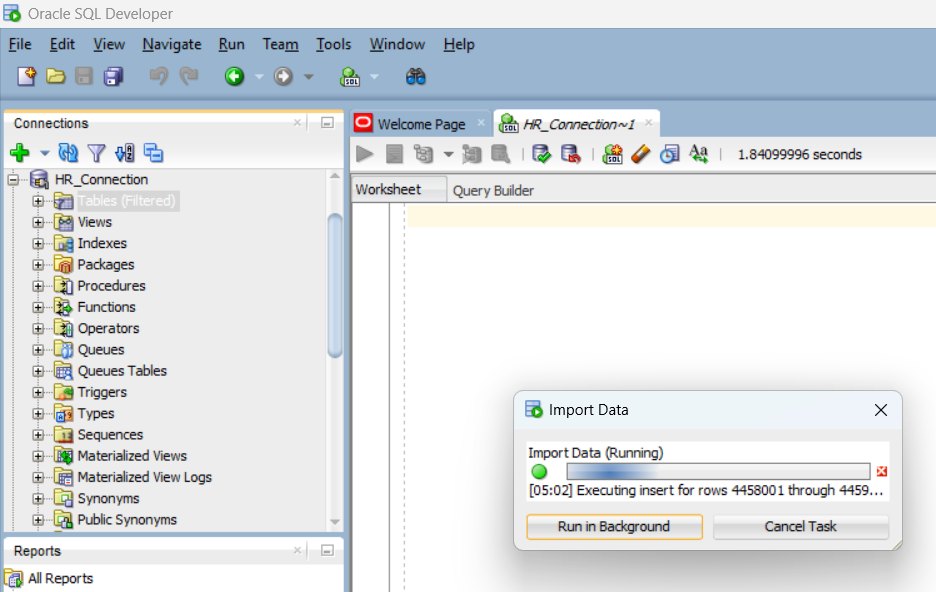Click the SQL History clock icon
The height and width of the screenshot is (592, 936).
(669, 154)
